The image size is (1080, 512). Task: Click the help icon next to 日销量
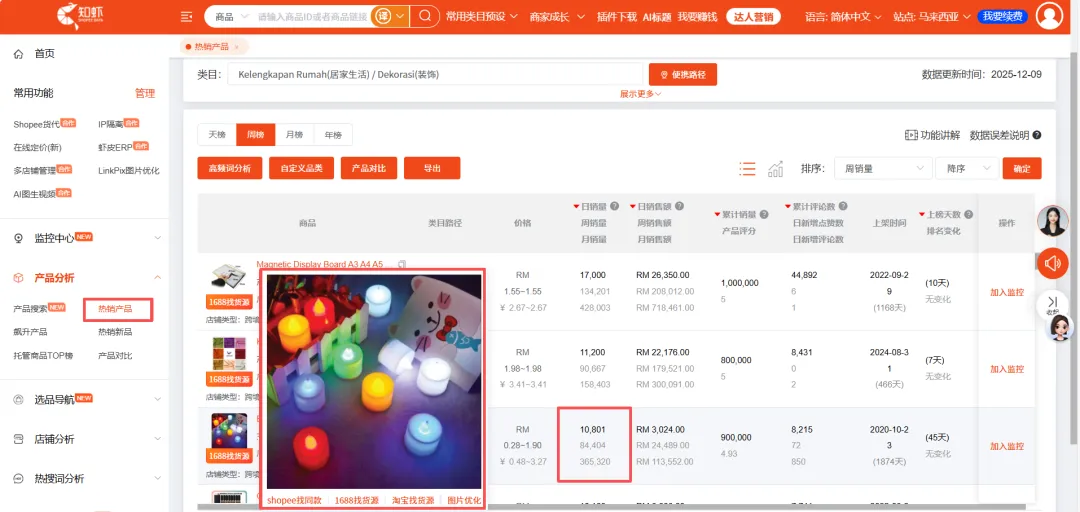[x=614, y=206]
